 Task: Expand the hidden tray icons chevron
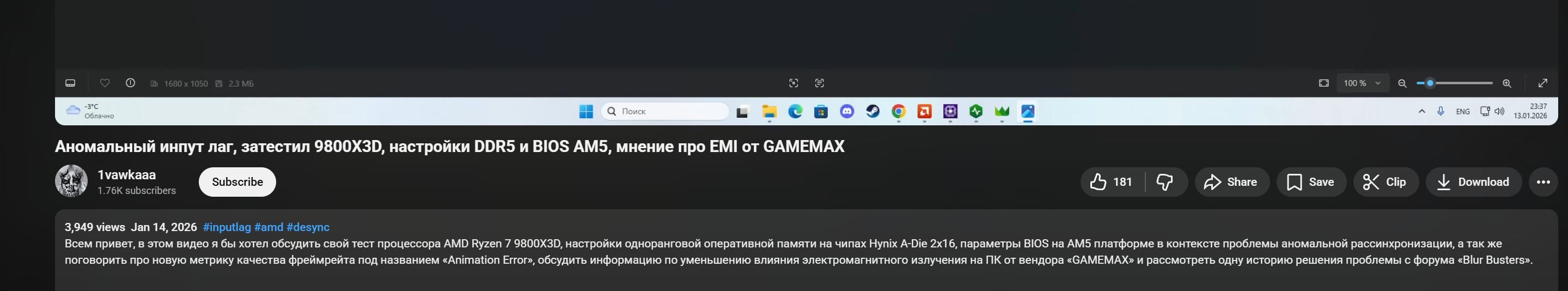pos(1422,111)
